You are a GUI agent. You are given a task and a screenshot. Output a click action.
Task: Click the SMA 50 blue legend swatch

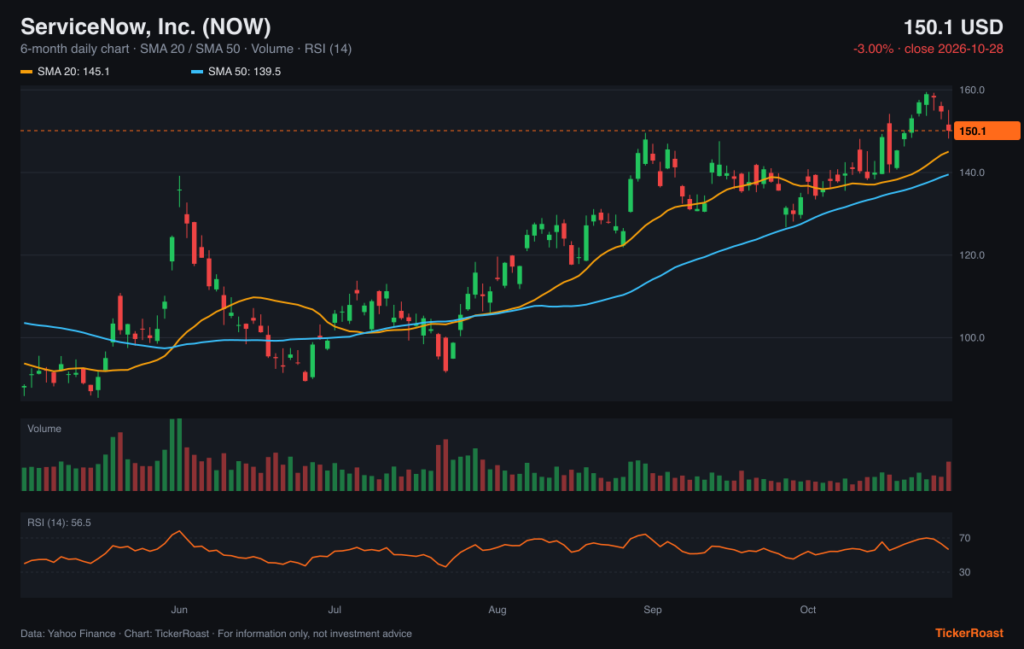tap(197, 72)
